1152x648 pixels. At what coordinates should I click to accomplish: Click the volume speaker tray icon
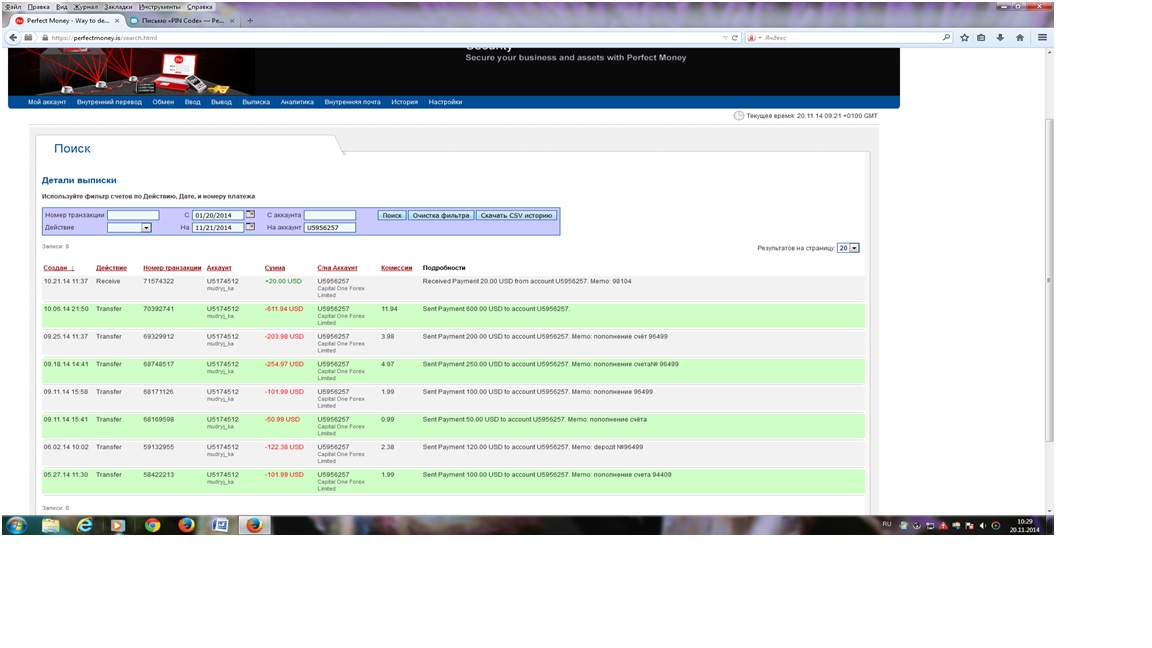pos(983,525)
